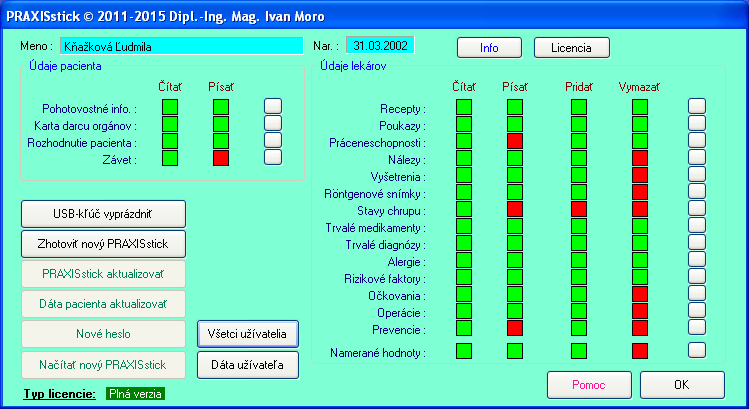Click the Typ licencie label

point(60,394)
